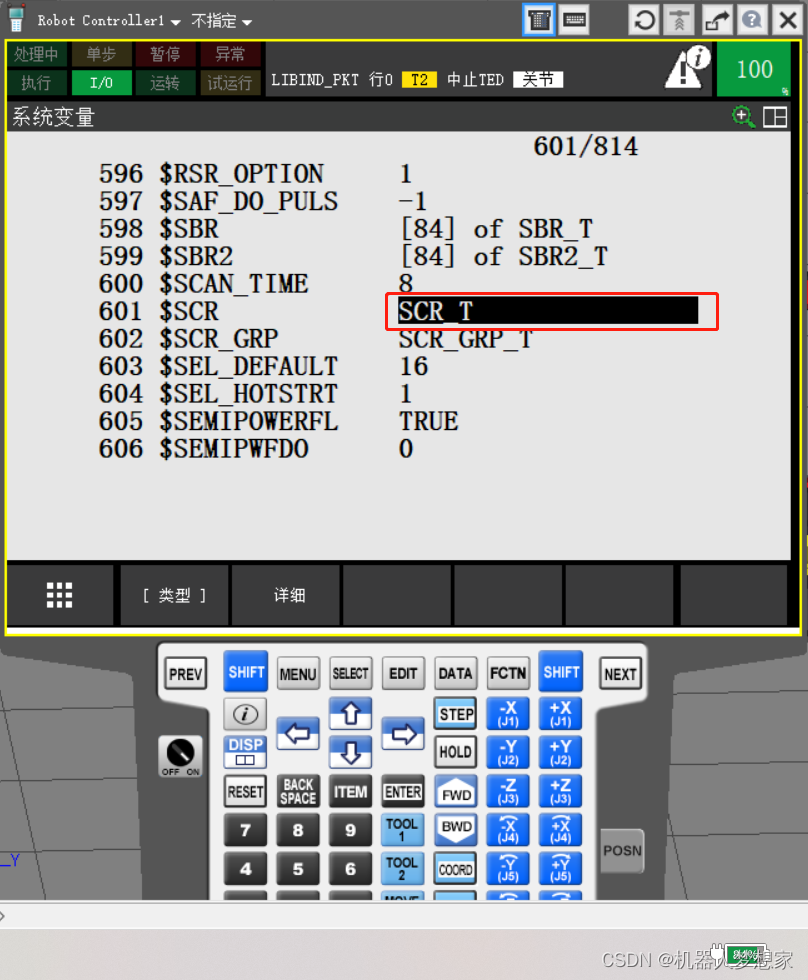This screenshot has width=808, height=980.
Task: Click the refresh cycle power icon
Action: (644, 20)
